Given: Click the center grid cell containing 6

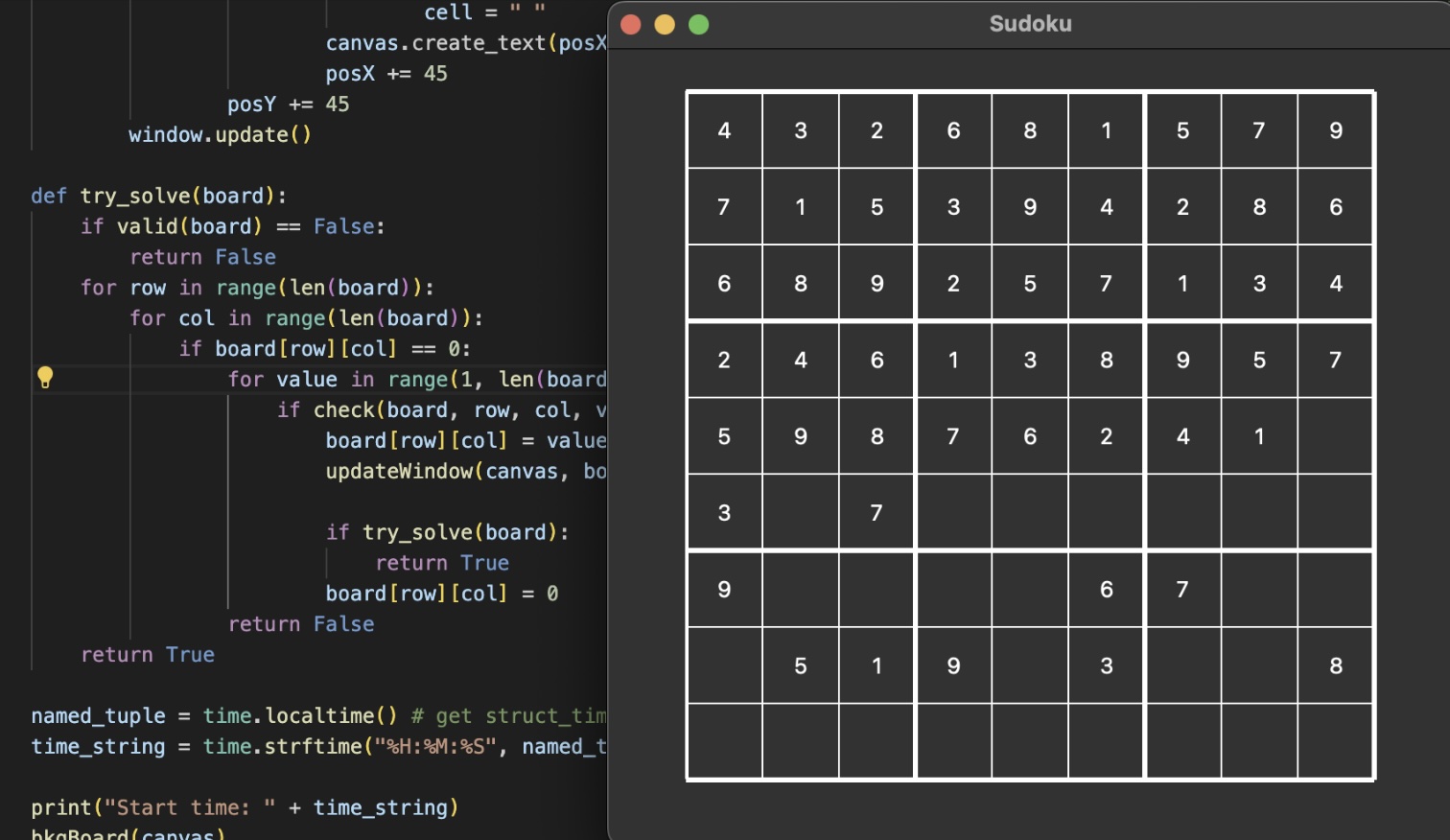Looking at the screenshot, I should tap(1030, 436).
